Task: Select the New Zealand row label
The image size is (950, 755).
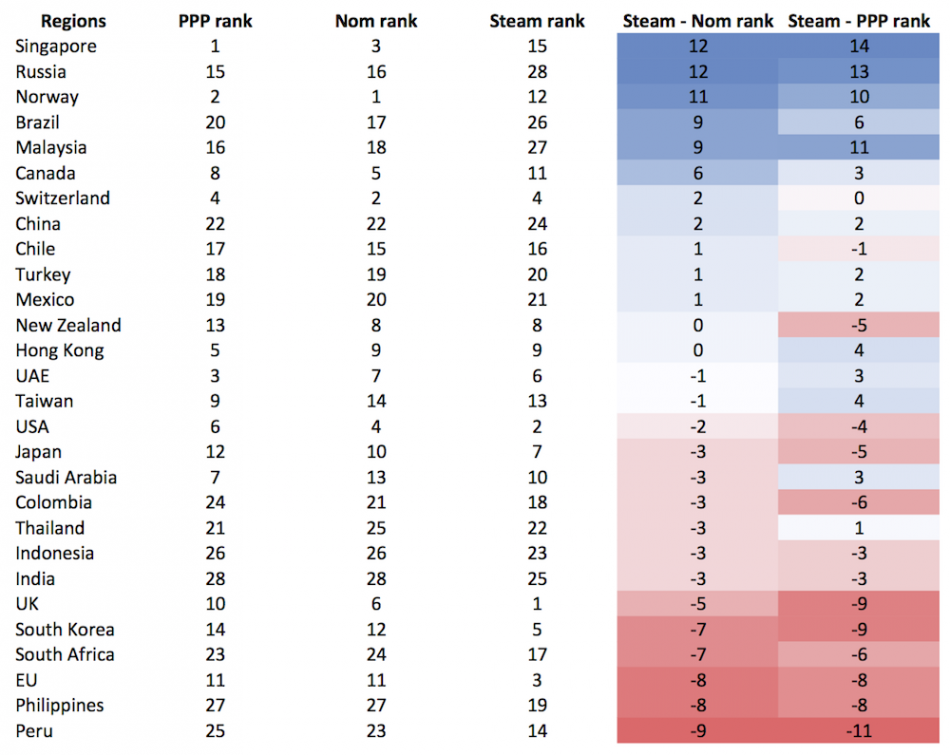Action: [68, 325]
